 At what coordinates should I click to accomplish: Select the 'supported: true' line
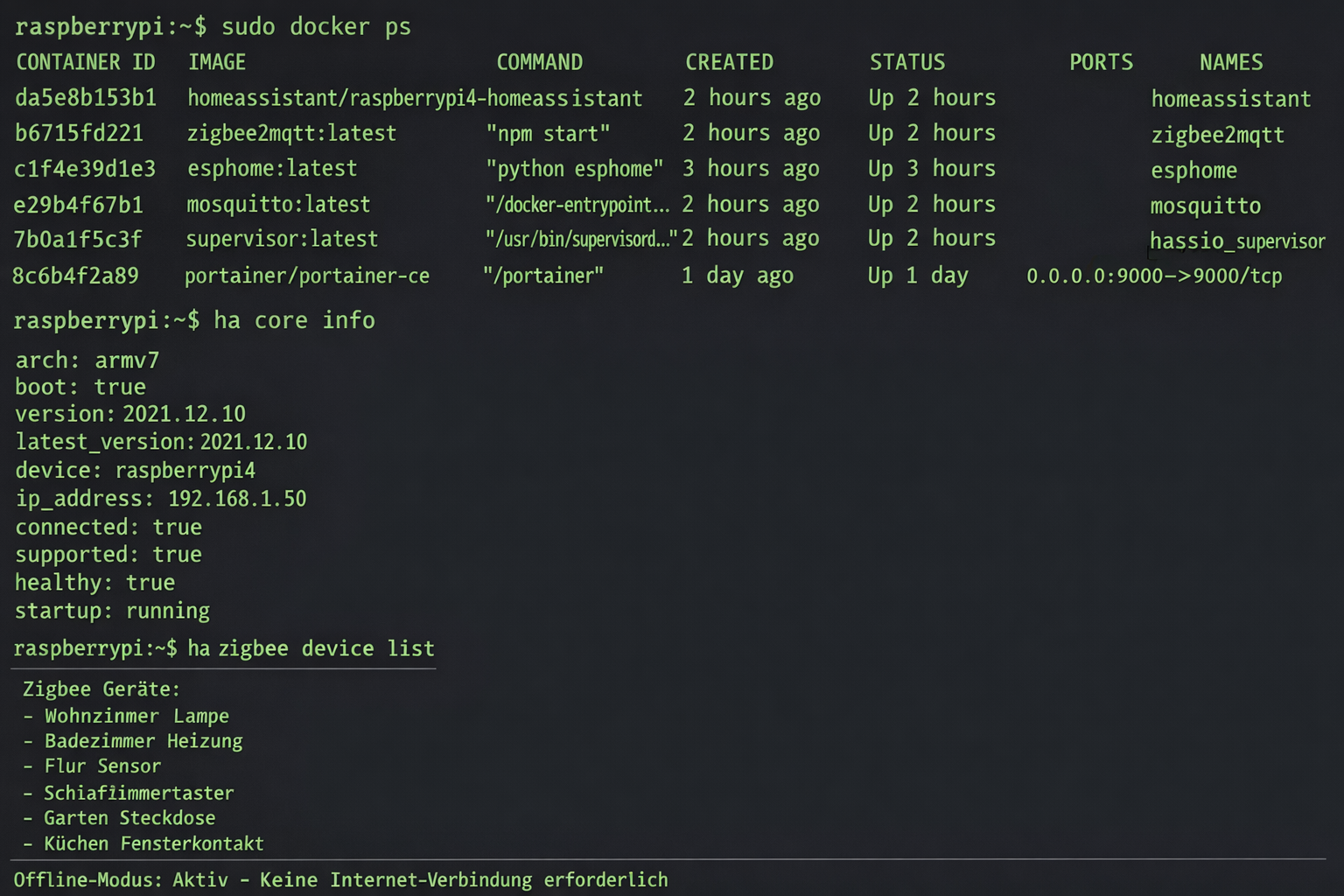pyautogui.click(x=108, y=555)
